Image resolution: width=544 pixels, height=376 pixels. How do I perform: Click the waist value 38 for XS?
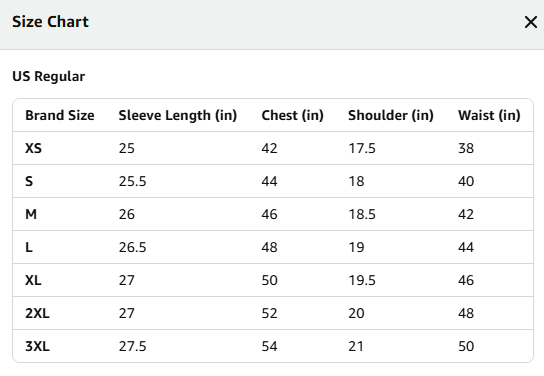click(466, 148)
